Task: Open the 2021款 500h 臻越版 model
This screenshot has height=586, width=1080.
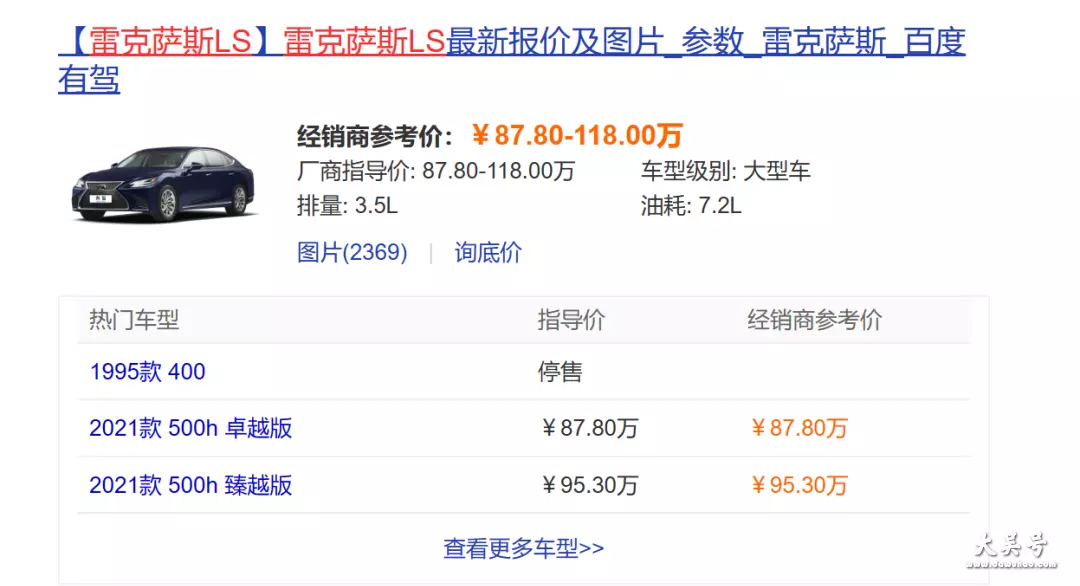Action: [190, 486]
